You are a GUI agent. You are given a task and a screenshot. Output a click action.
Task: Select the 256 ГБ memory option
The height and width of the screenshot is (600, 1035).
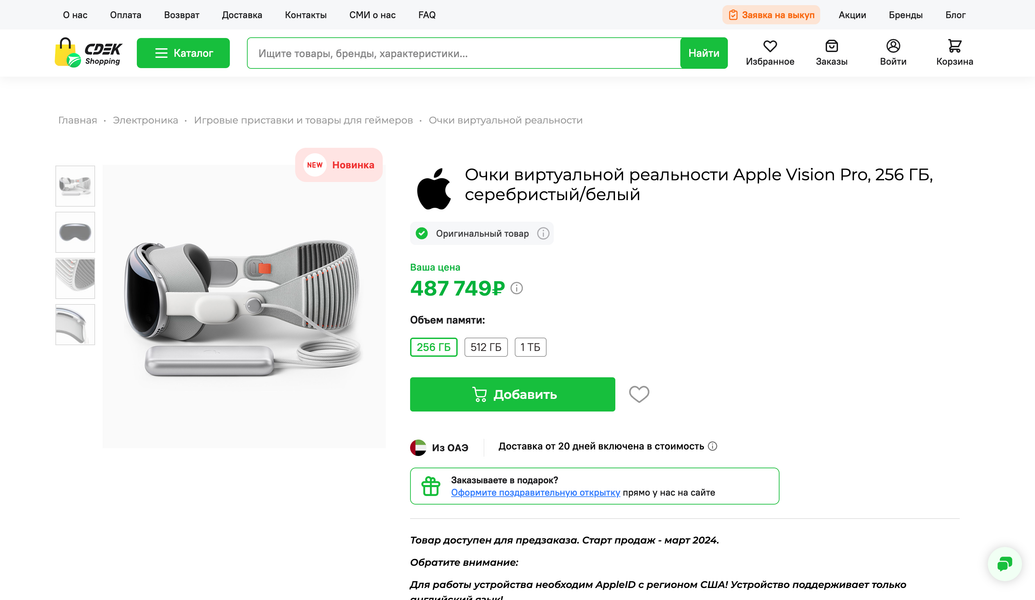433,347
